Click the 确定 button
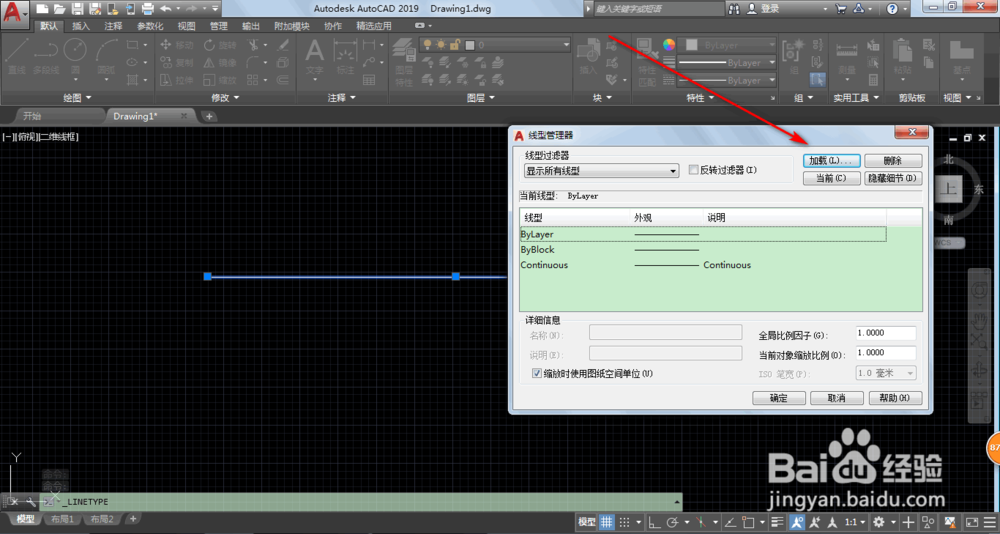Viewport: 1000px width, 534px height. 779,398
